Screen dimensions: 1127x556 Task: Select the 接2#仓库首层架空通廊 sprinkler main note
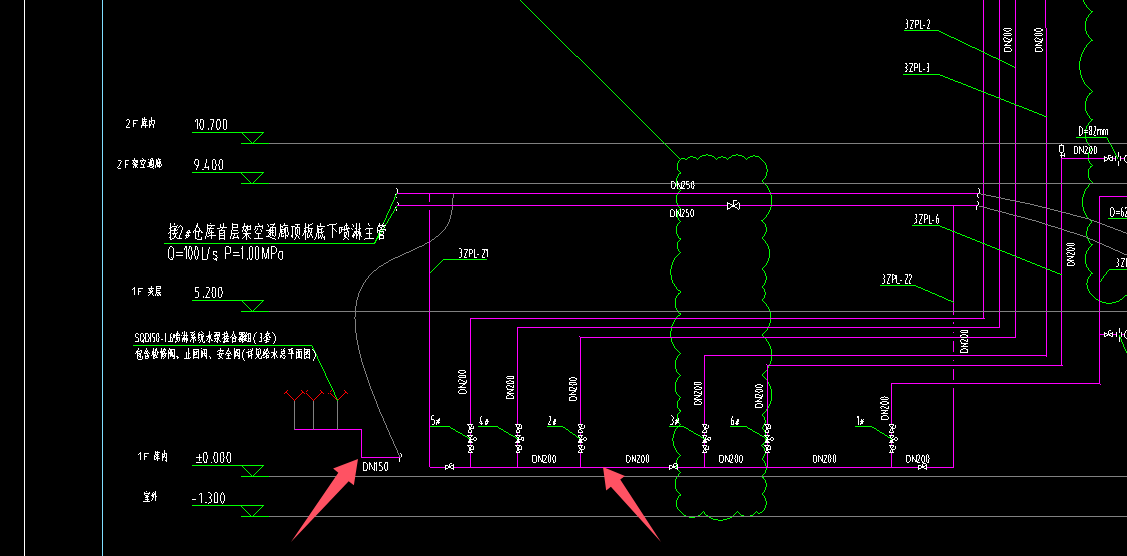276,232
